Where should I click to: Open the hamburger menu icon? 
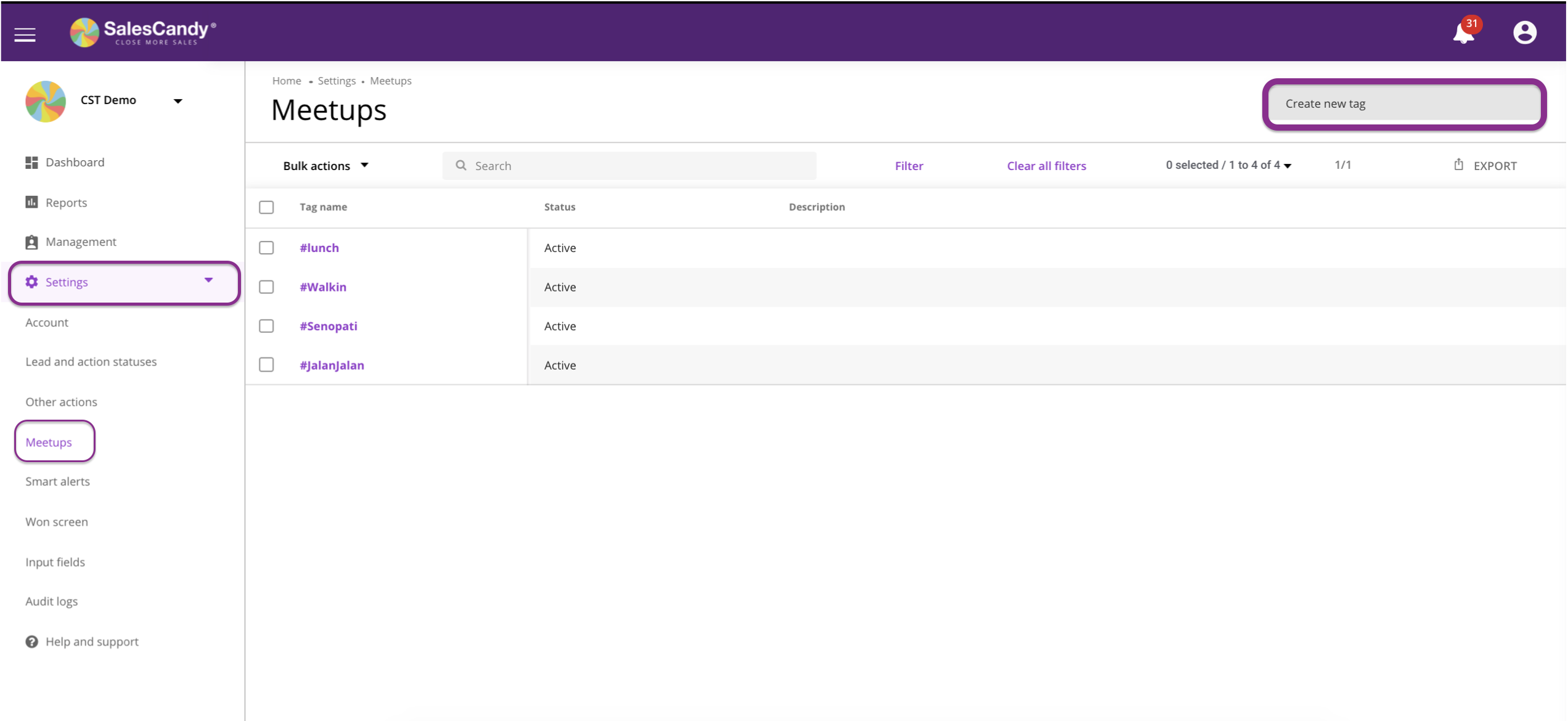coord(25,35)
